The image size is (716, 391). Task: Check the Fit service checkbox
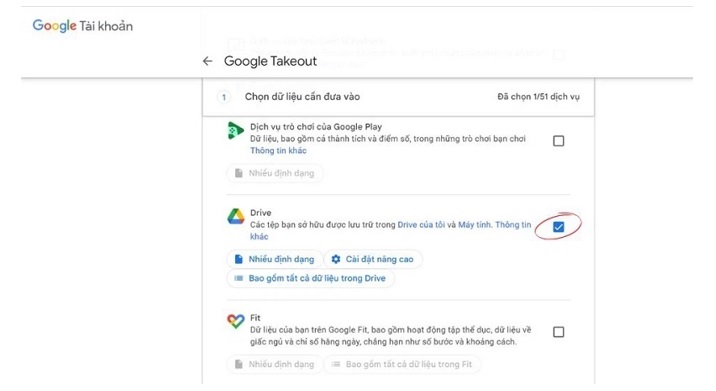(558, 332)
